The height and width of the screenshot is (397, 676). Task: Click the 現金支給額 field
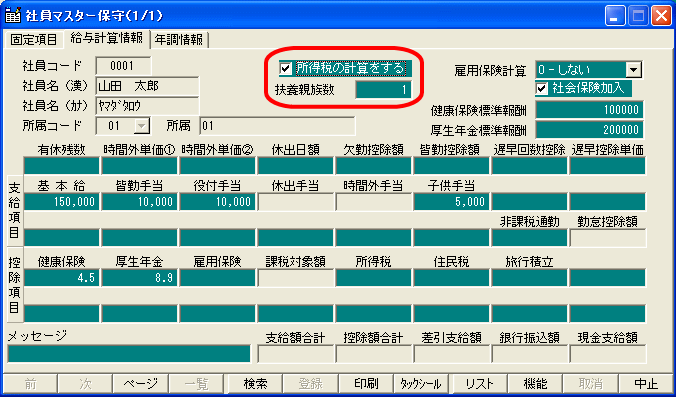(607, 353)
